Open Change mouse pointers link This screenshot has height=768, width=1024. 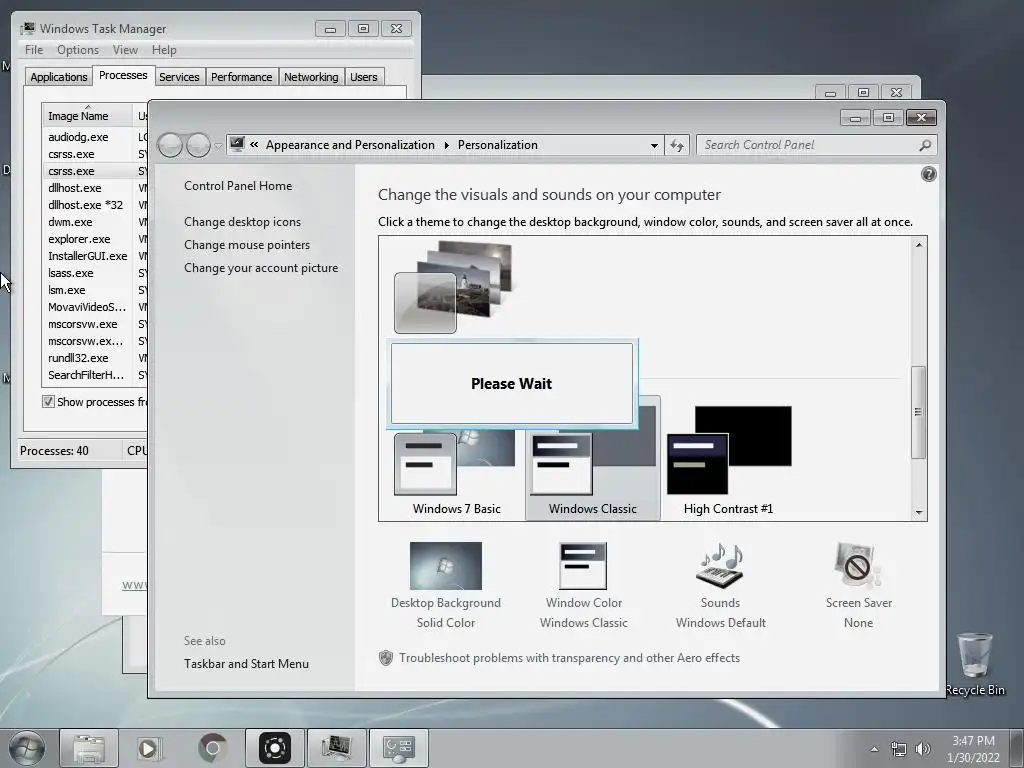tap(247, 244)
